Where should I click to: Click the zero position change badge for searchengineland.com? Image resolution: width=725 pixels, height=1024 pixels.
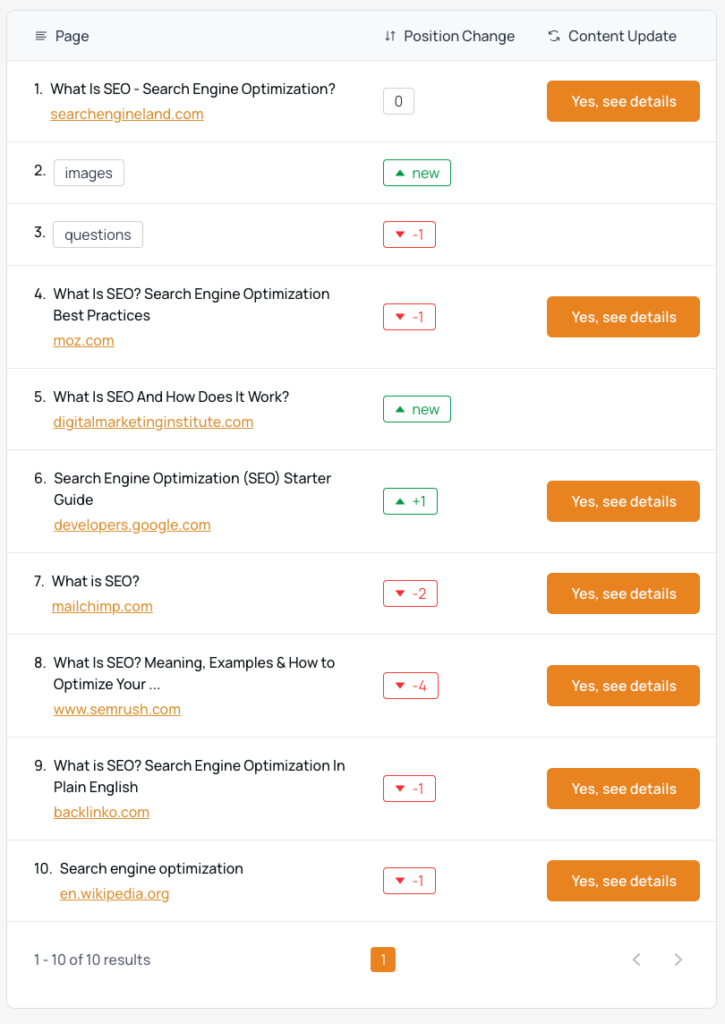(x=398, y=101)
